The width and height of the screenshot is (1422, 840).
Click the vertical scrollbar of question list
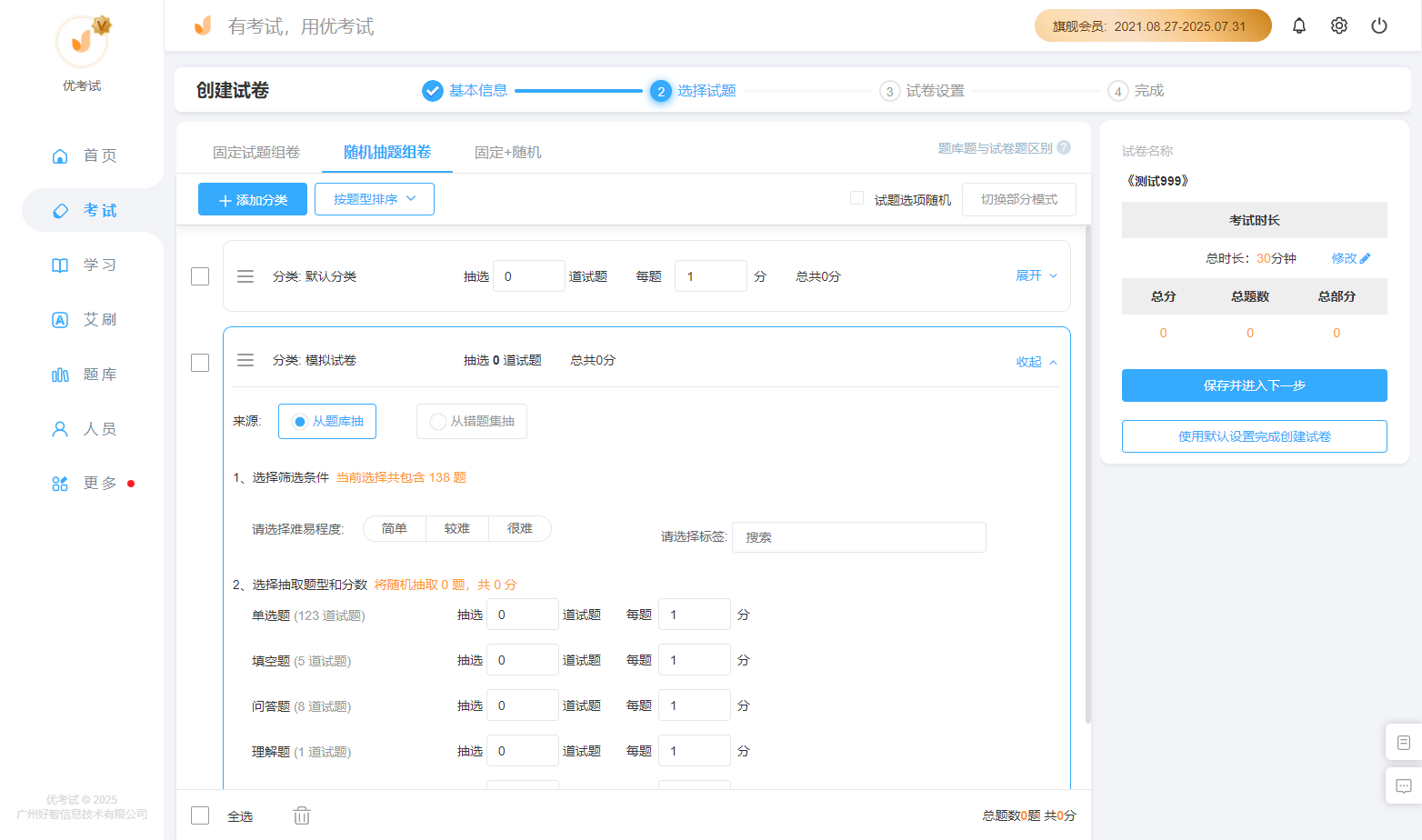tap(1088, 473)
